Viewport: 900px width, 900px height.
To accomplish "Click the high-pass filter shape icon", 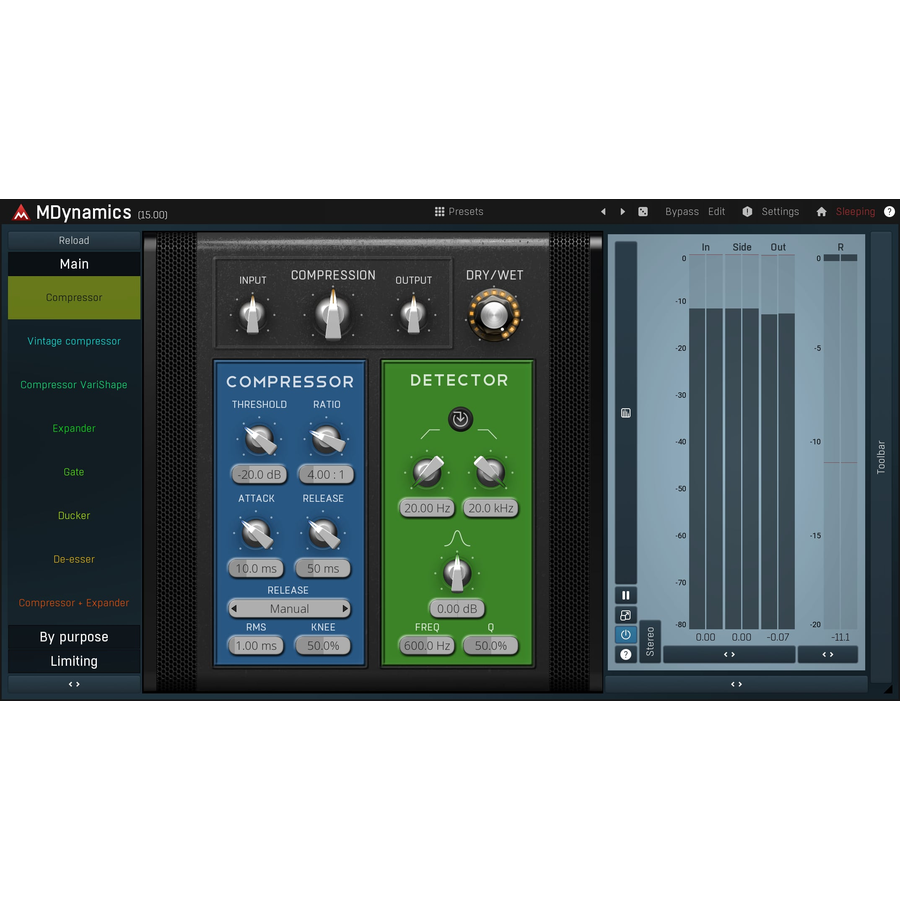I will click(430, 433).
